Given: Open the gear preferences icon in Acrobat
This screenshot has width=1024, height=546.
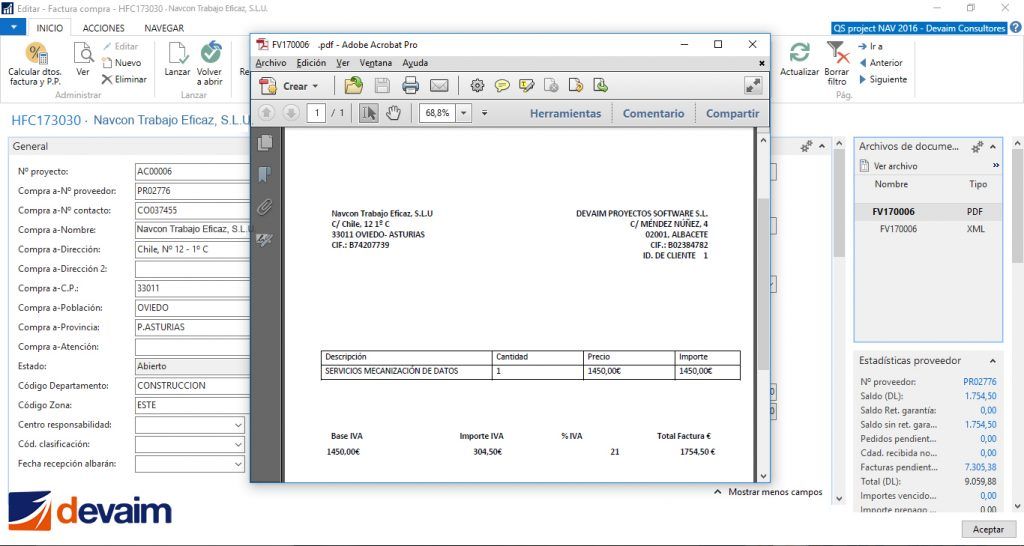Looking at the screenshot, I should pyautogui.click(x=477, y=86).
